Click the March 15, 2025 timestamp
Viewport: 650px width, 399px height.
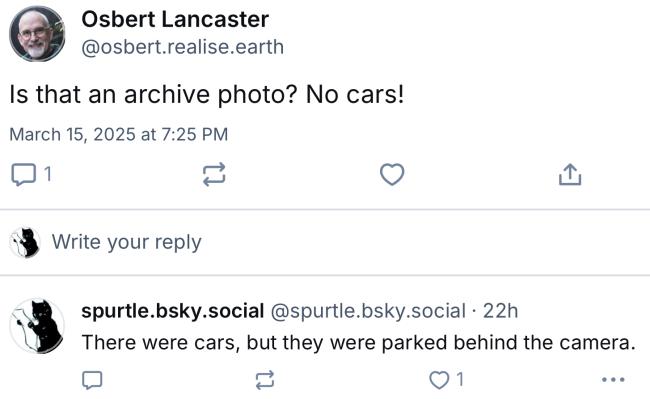tap(119, 134)
